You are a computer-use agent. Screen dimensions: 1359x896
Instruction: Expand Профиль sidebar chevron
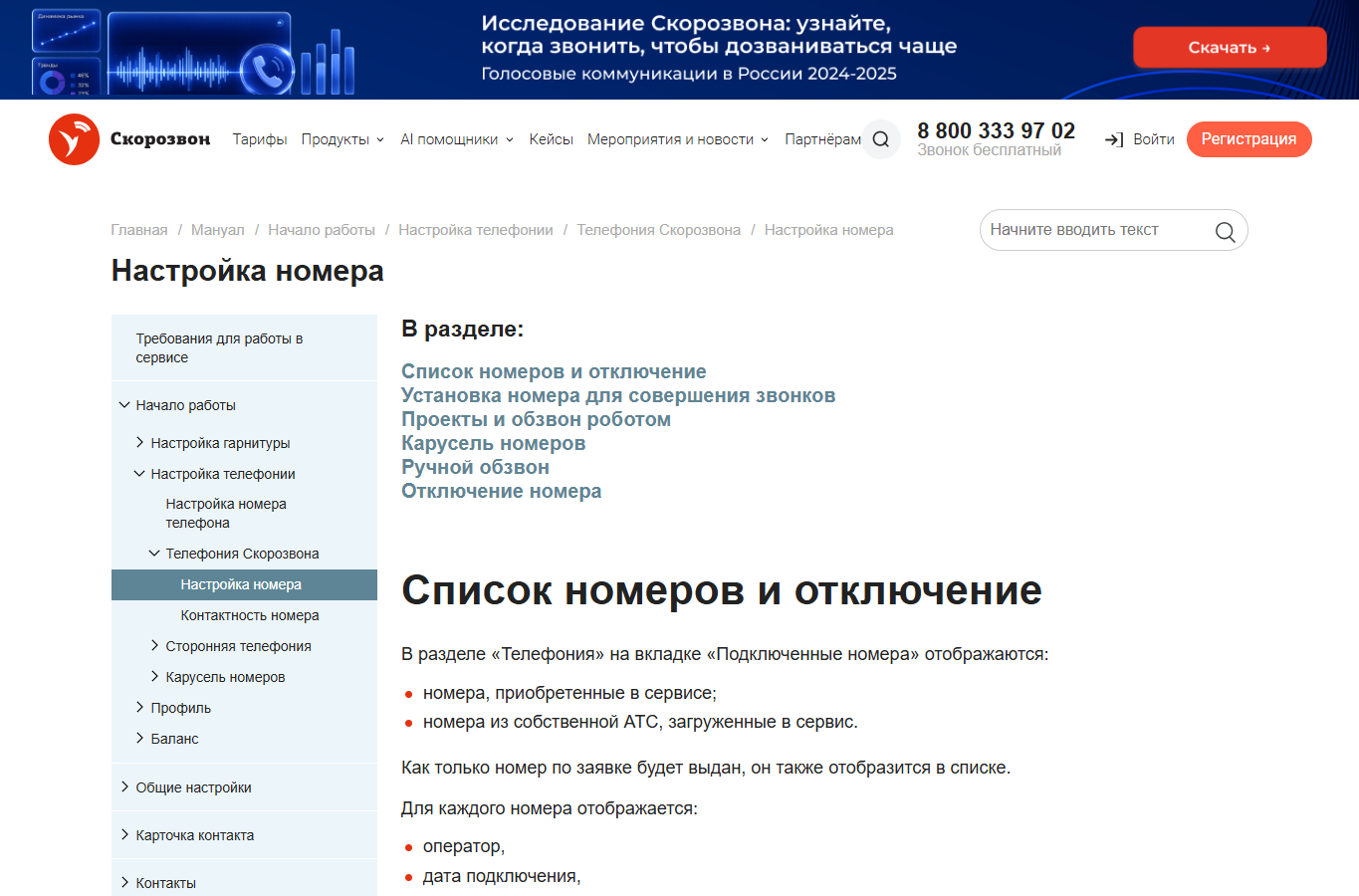pyautogui.click(x=139, y=708)
